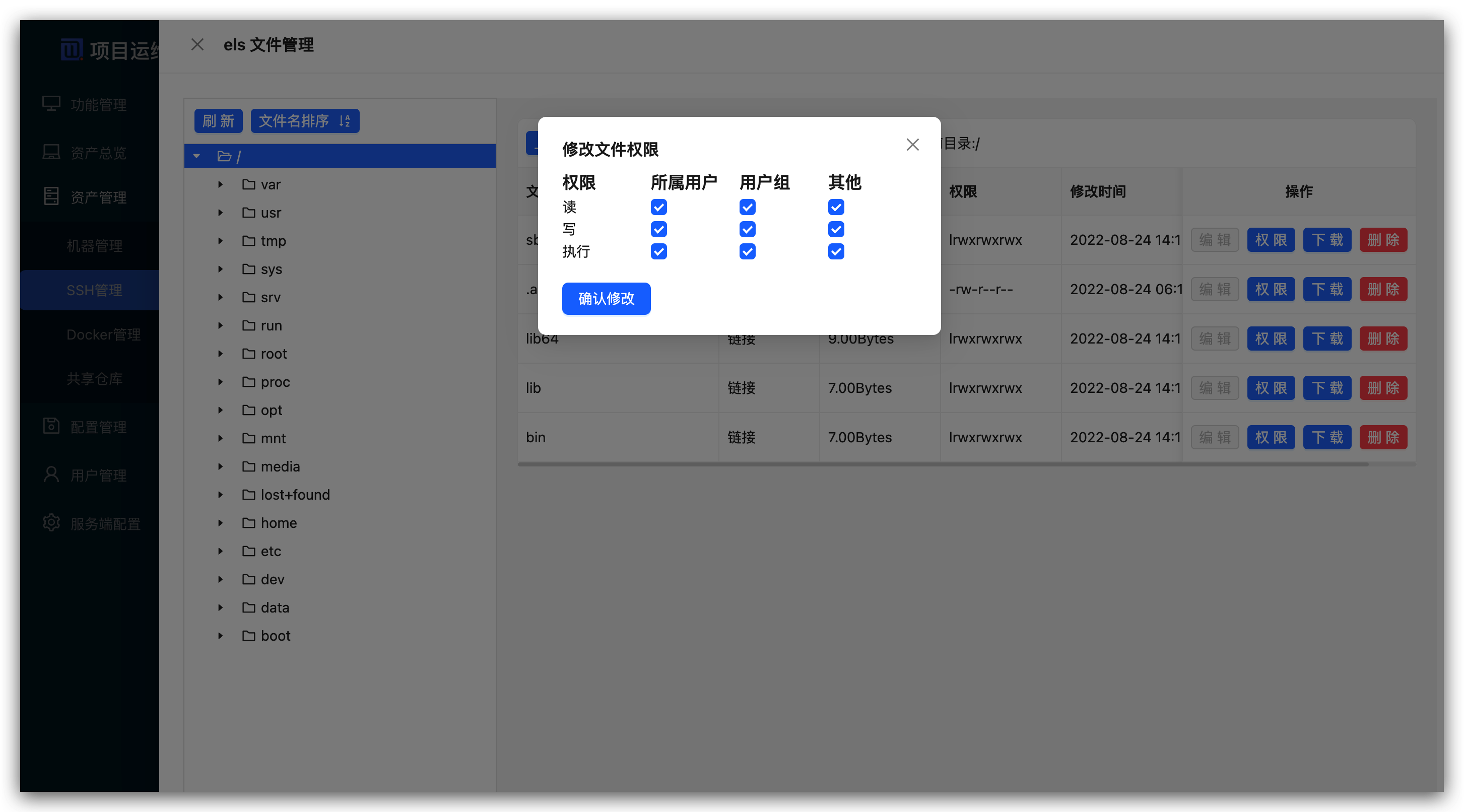Click the boot folder icon
Screen dimensions: 1464x812
(x=248, y=635)
